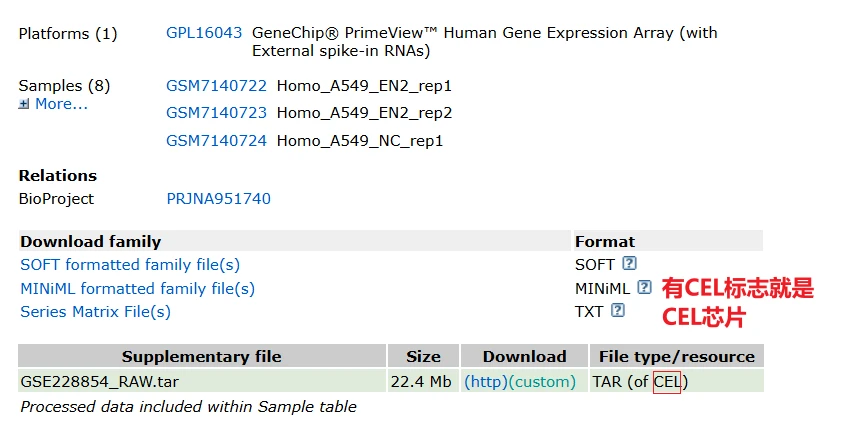Open sample GSM7140722 link
This screenshot has width=847, height=425.
pos(216,86)
